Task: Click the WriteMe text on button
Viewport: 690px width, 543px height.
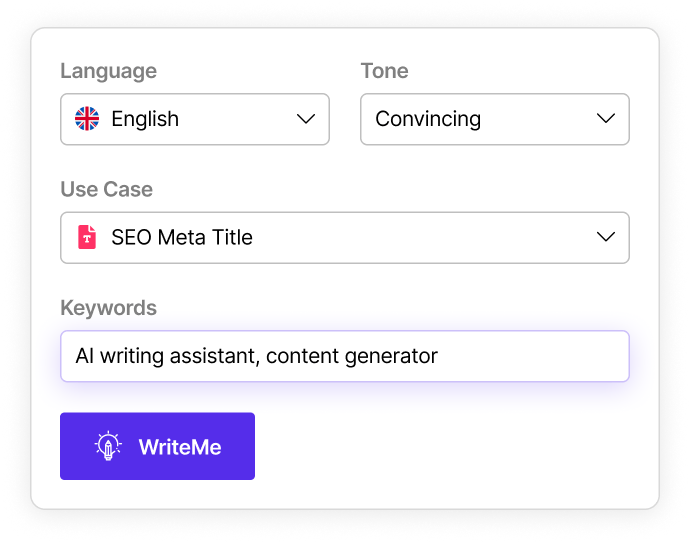Action: pyautogui.click(x=180, y=446)
